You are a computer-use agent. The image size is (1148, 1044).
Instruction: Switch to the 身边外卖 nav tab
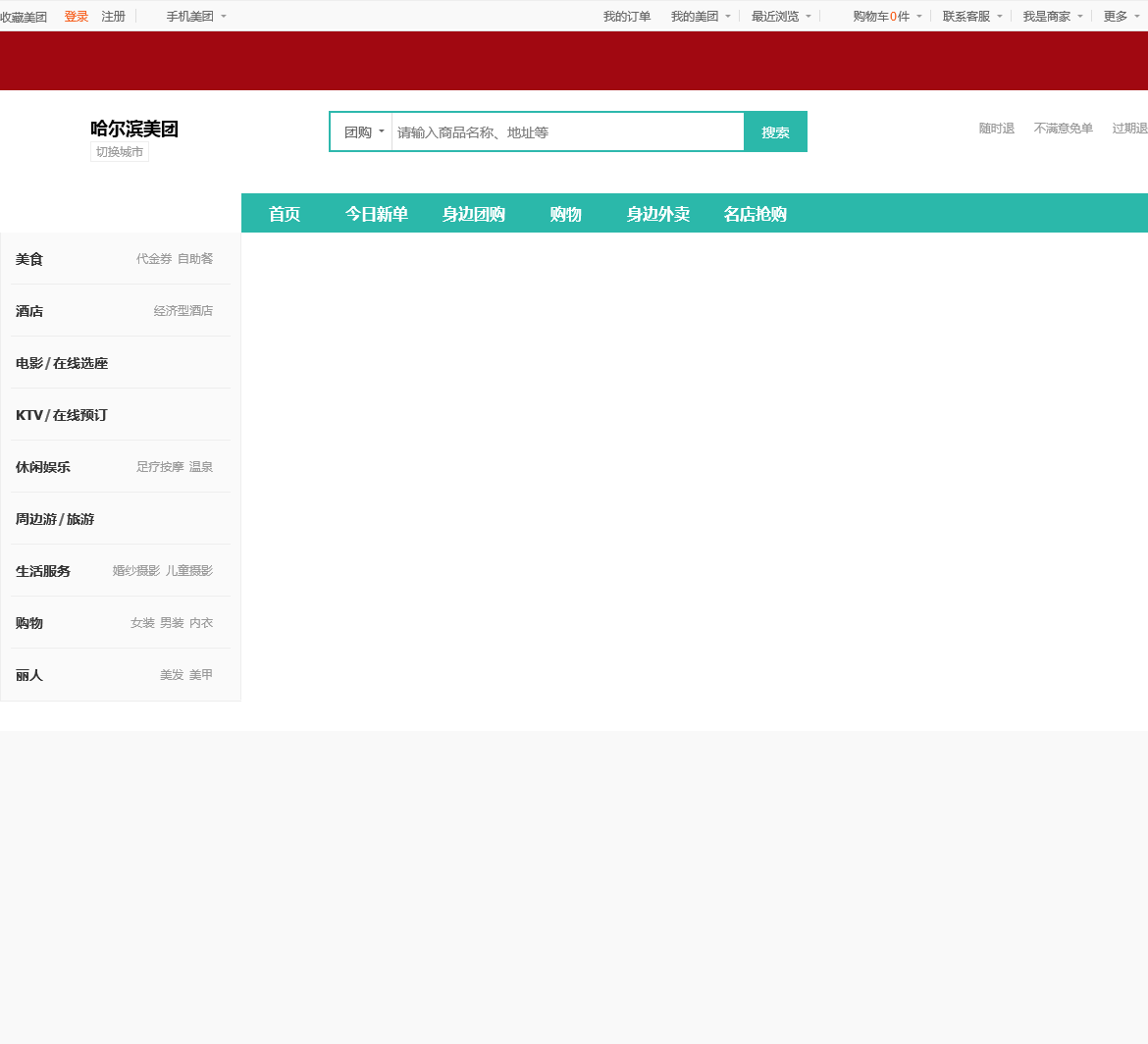point(657,214)
